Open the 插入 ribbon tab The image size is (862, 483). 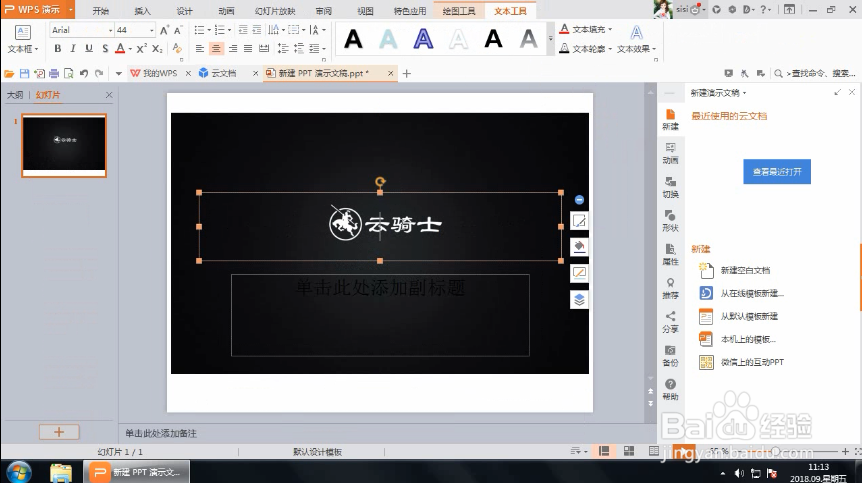[x=142, y=11]
